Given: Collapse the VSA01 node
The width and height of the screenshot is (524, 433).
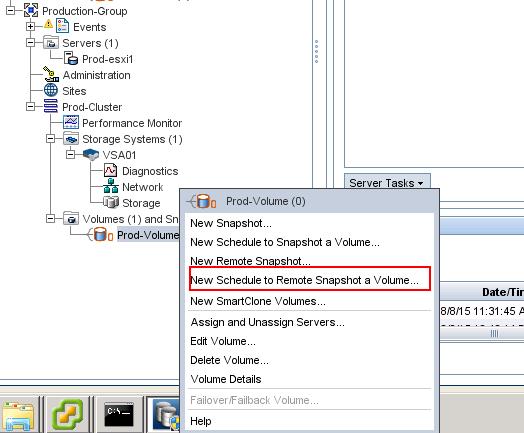Looking at the screenshot, I should (x=70, y=154).
